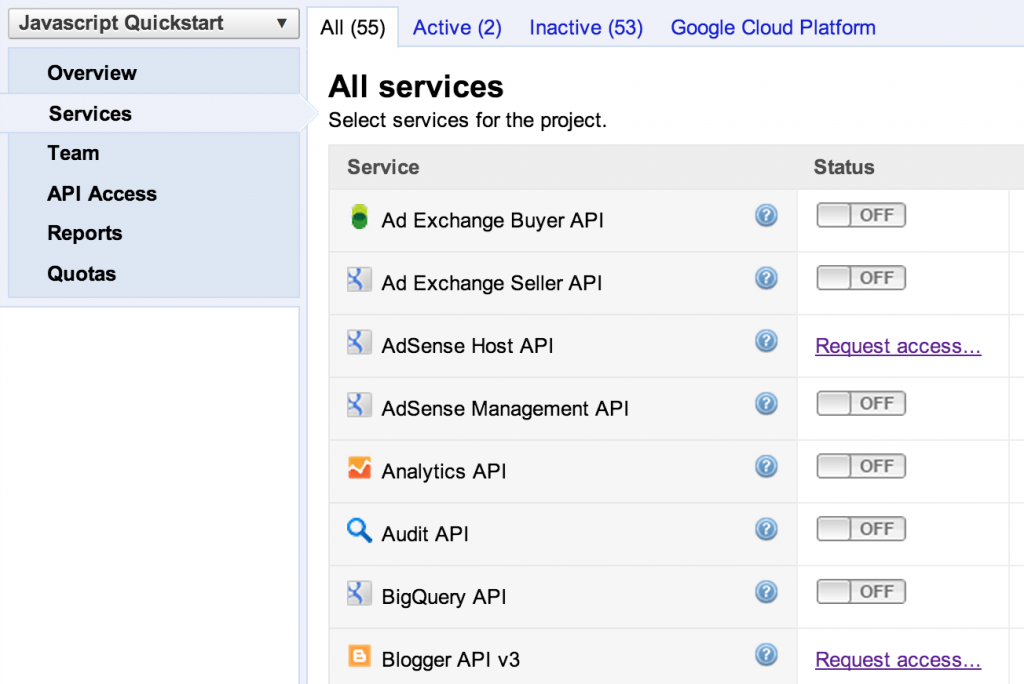Click the Analytics API name
This screenshot has width=1024, height=684.
(x=444, y=471)
